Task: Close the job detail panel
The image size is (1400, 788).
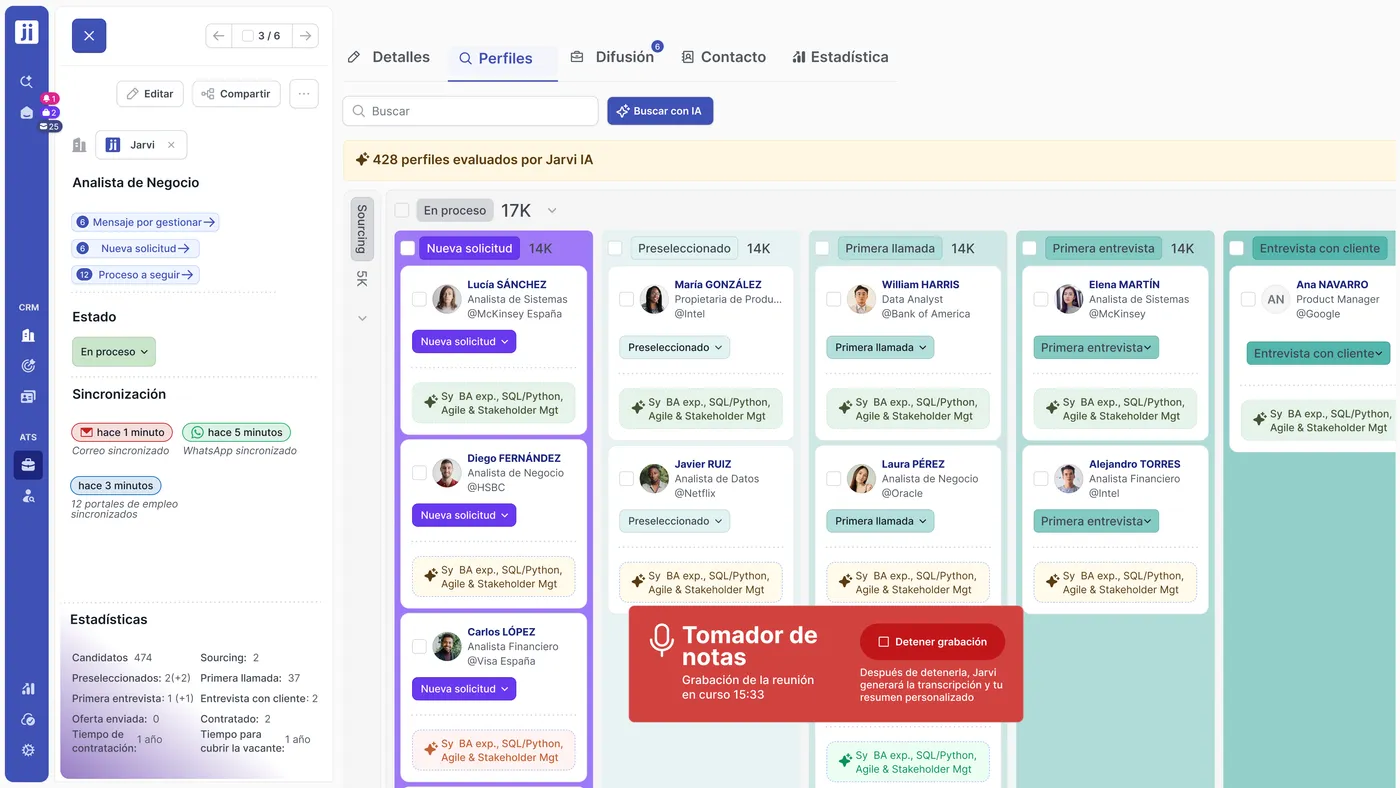Action: [x=89, y=36]
